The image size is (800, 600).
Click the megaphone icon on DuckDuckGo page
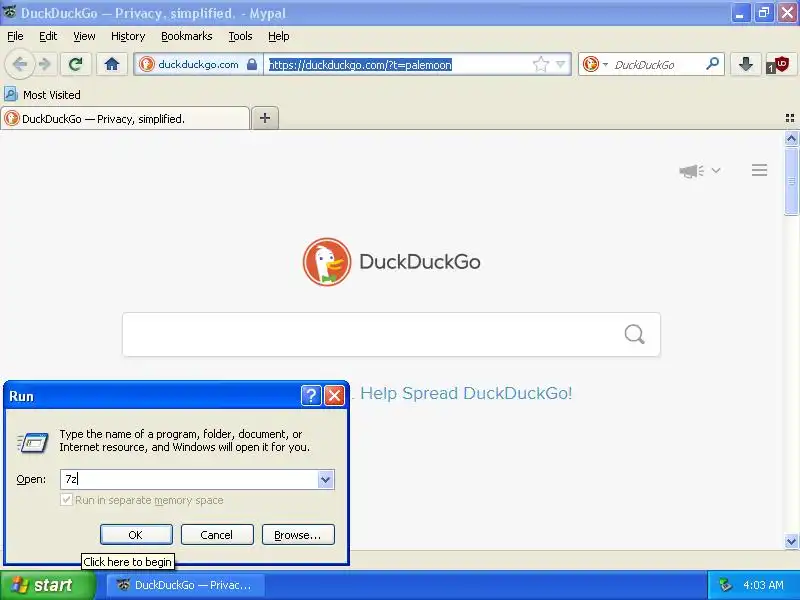[691, 170]
